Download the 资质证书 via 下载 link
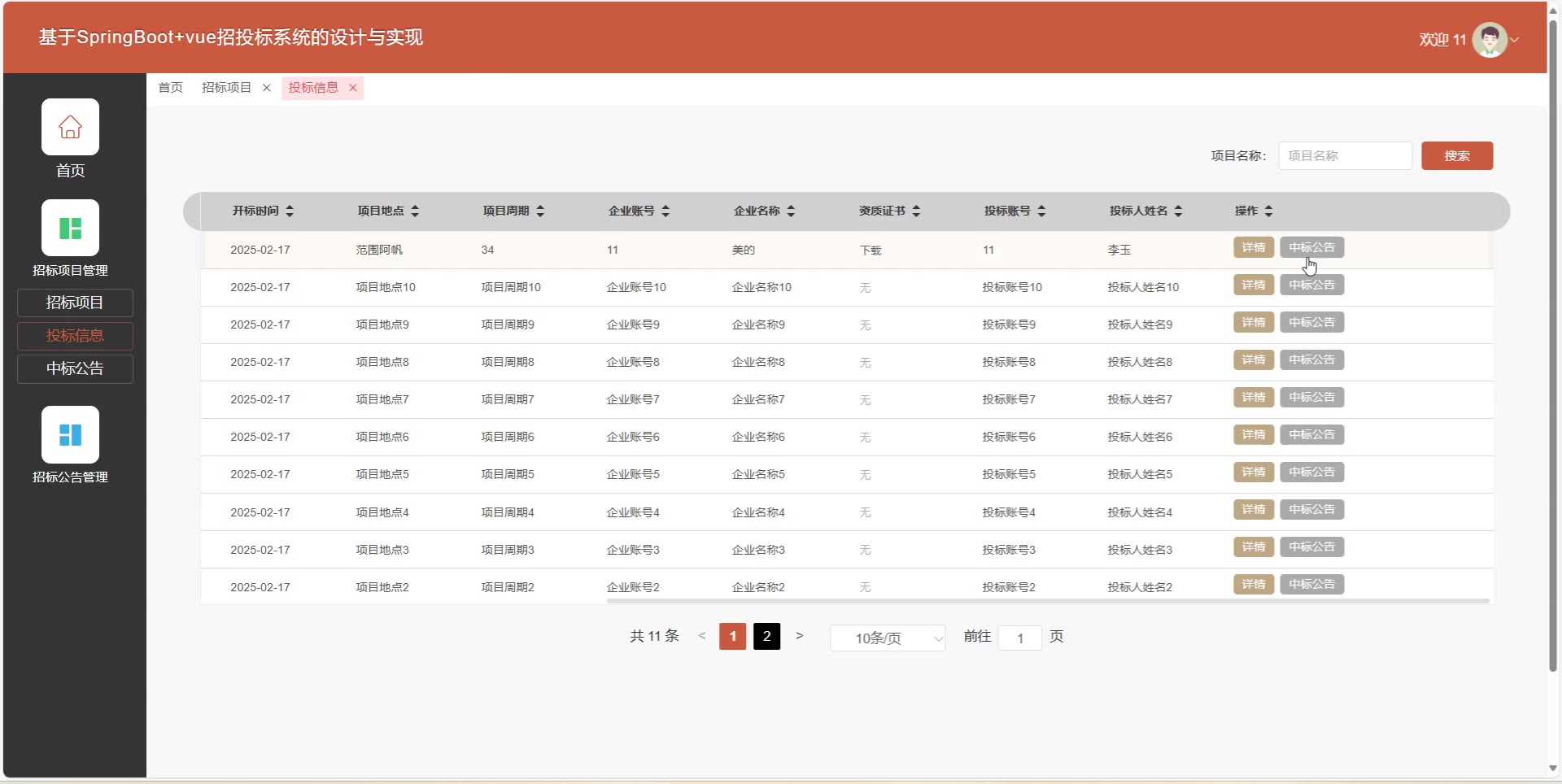Viewport: 1562px width, 784px height. tap(870, 250)
